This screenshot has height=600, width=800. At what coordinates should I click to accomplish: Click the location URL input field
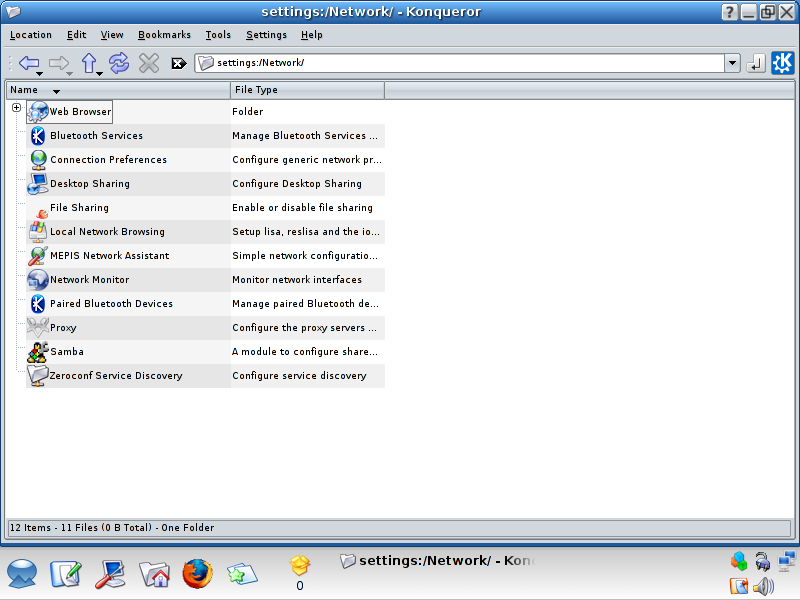tap(460, 63)
